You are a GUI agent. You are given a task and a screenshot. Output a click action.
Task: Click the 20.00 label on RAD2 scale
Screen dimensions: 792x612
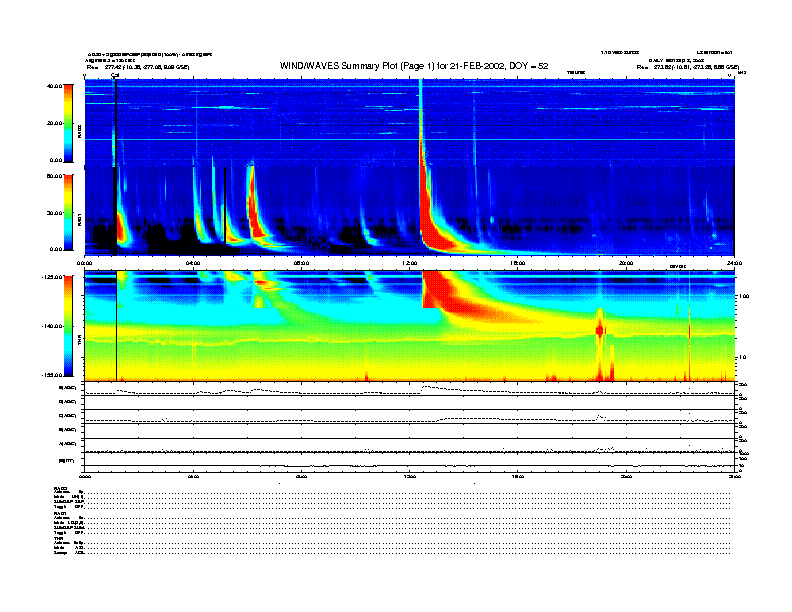pyautogui.click(x=54, y=123)
